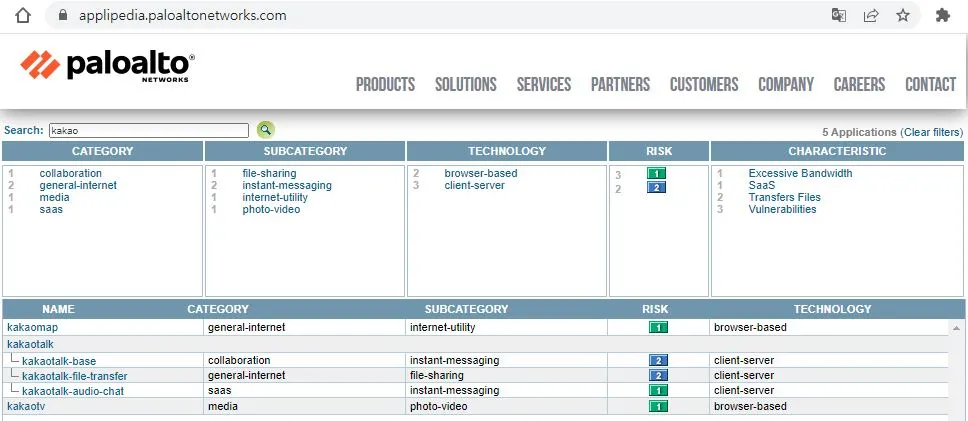Click the results SUBCATEGORY column header
This screenshot has height=421, width=968.
[x=466, y=309]
